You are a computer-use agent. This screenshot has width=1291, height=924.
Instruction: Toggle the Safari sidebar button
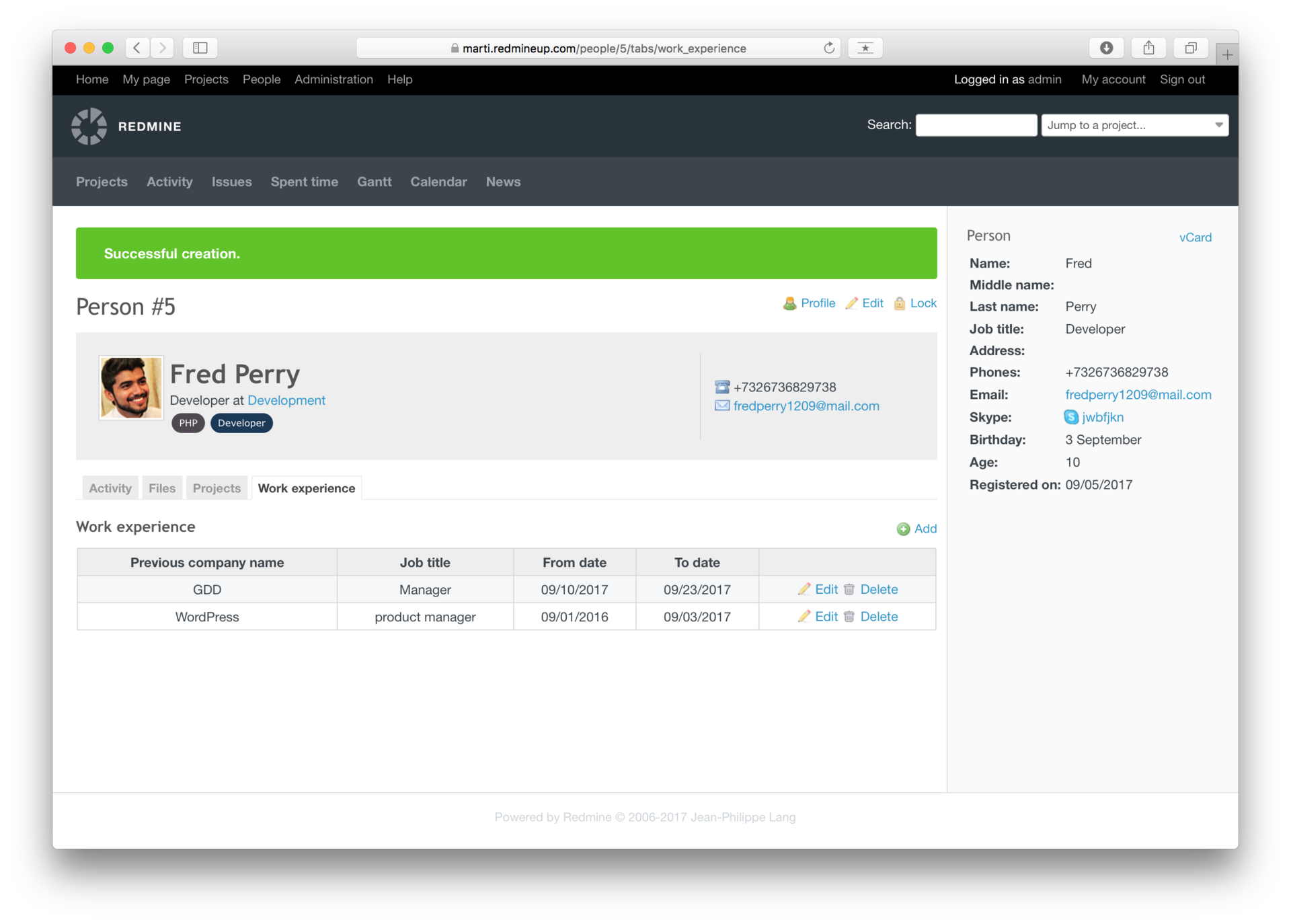point(200,48)
